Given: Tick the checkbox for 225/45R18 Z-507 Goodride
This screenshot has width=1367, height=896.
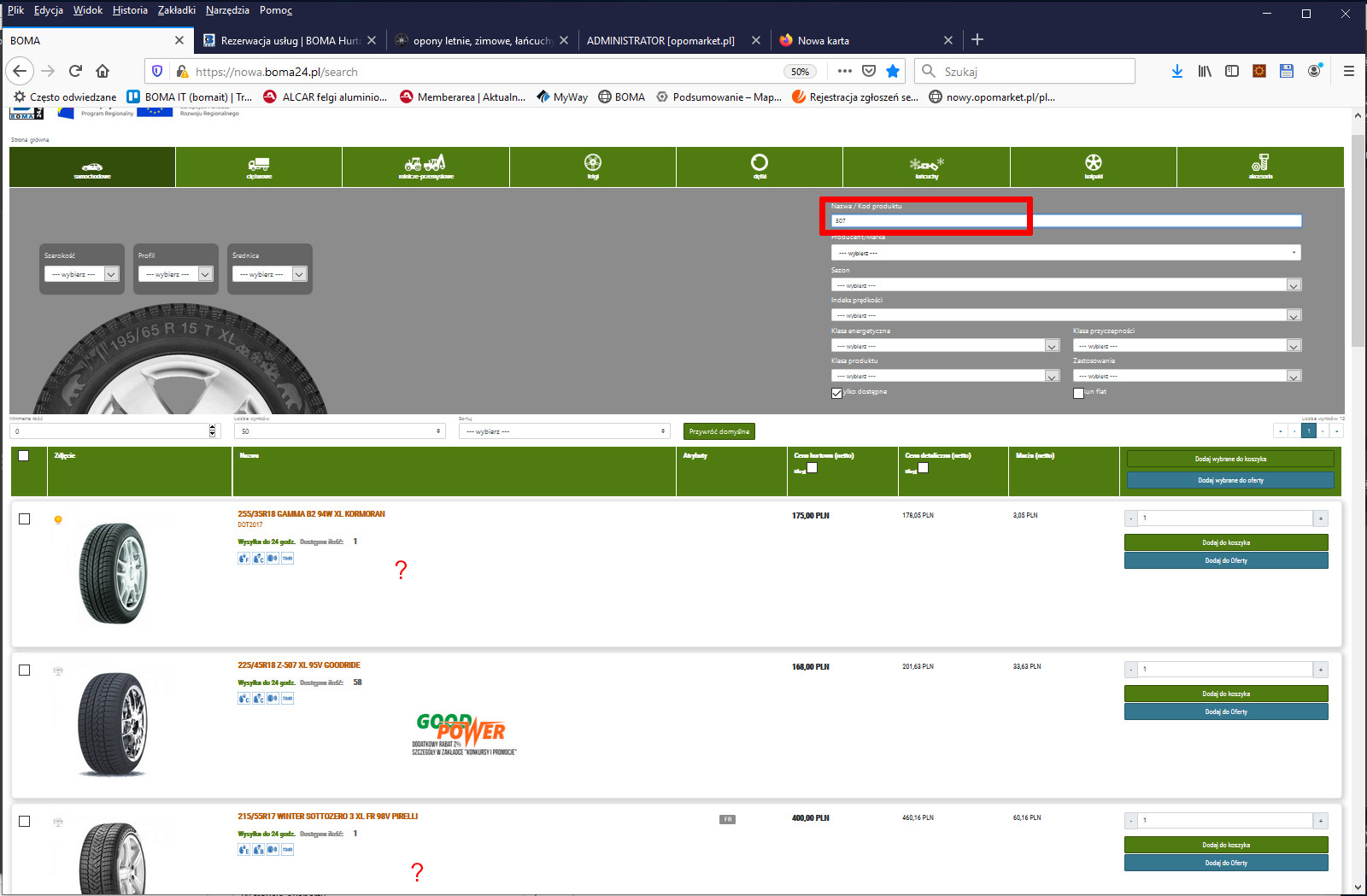Looking at the screenshot, I should coord(24,671).
